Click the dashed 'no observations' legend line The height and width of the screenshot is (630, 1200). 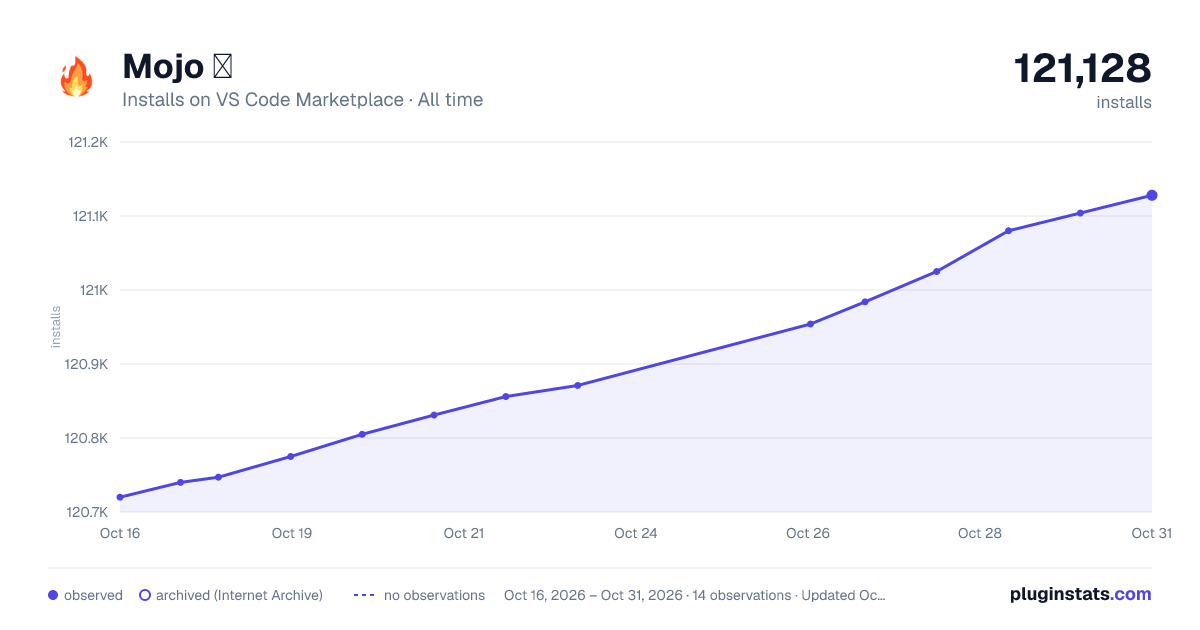click(364, 595)
